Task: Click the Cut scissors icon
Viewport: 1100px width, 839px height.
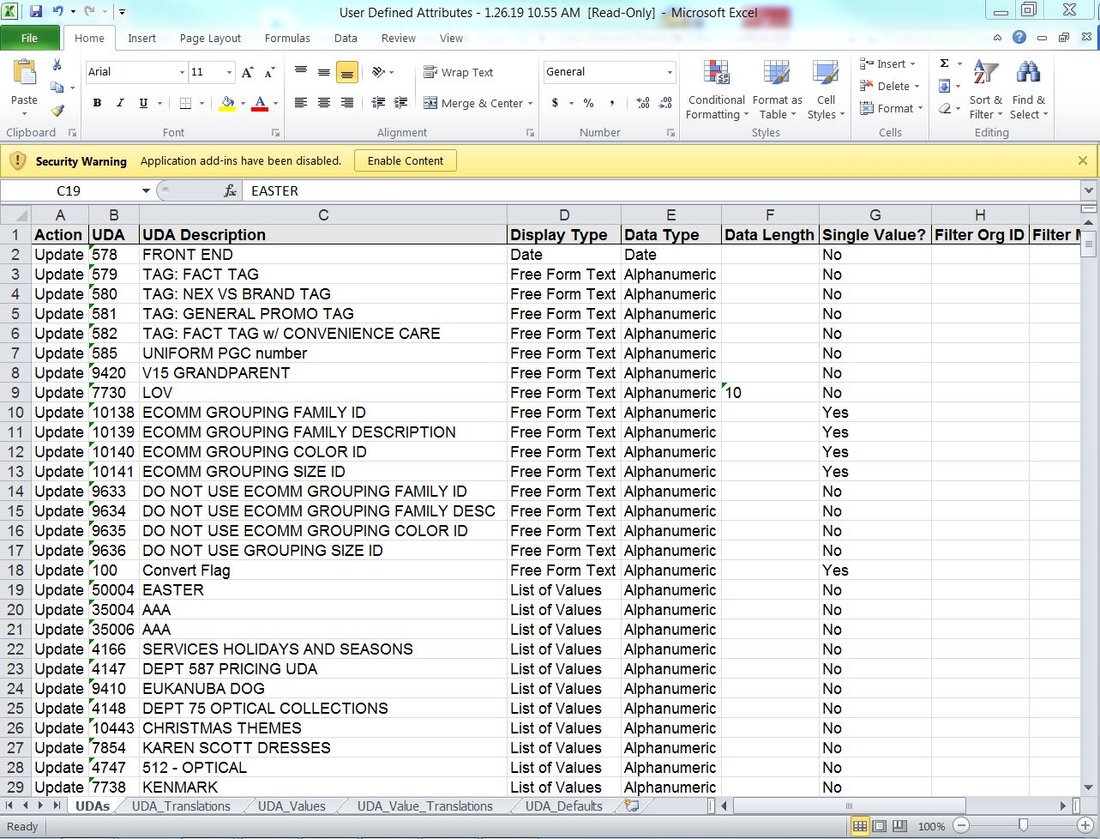Action: coord(57,65)
